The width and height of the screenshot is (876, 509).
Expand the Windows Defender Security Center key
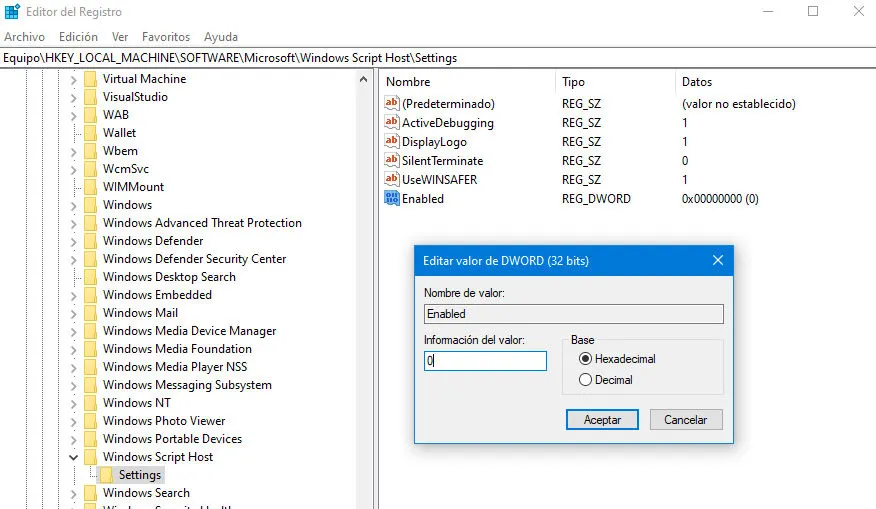point(74,259)
